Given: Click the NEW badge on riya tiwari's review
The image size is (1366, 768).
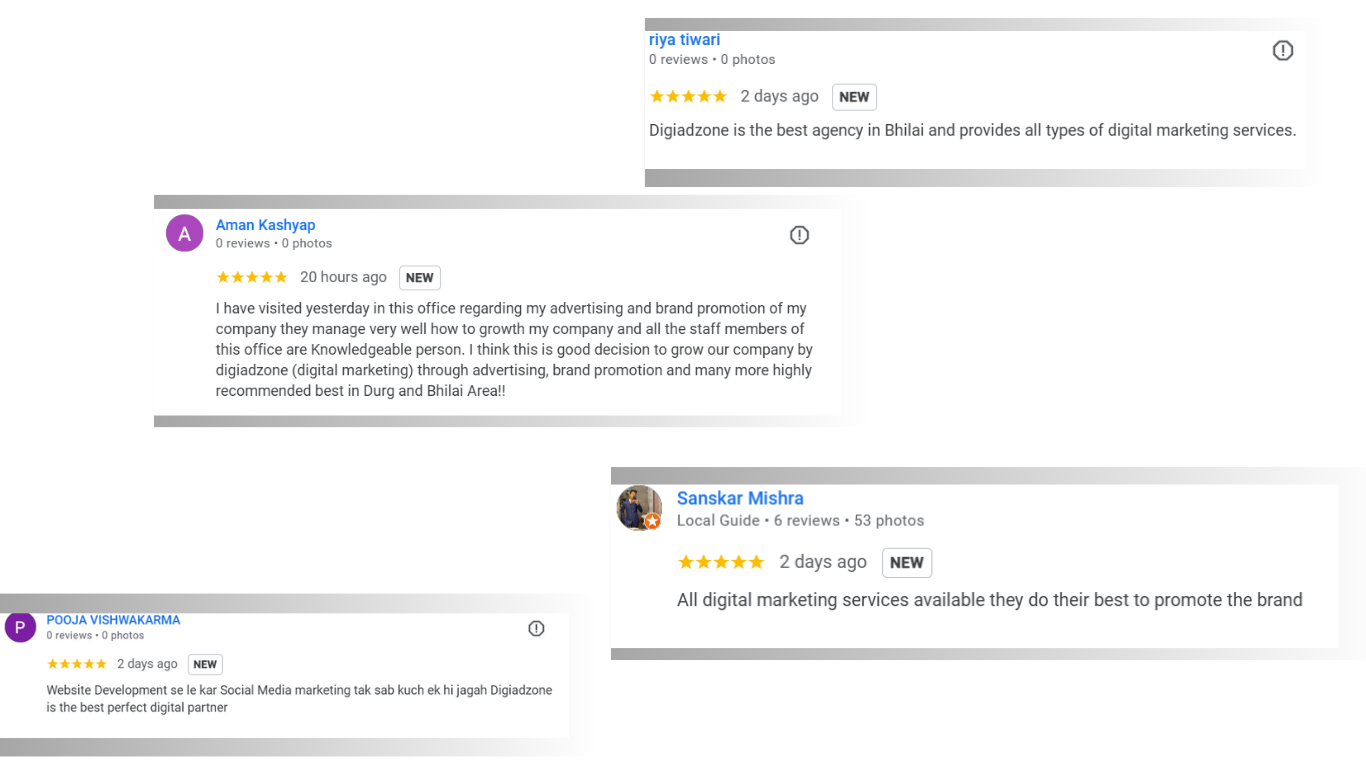Looking at the screenshot, I should point(854,97).
